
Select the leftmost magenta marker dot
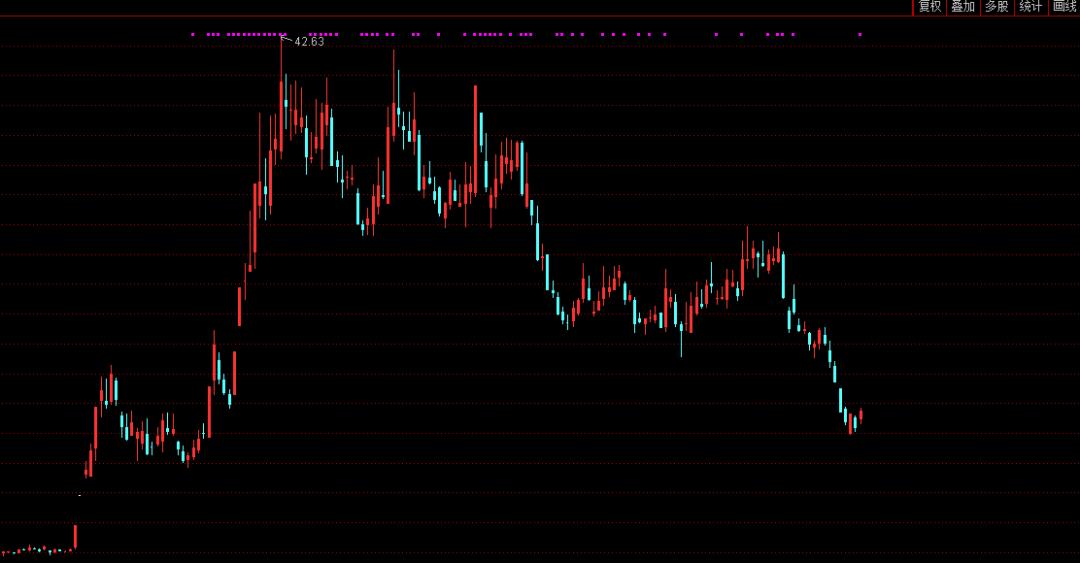[193, 35]
